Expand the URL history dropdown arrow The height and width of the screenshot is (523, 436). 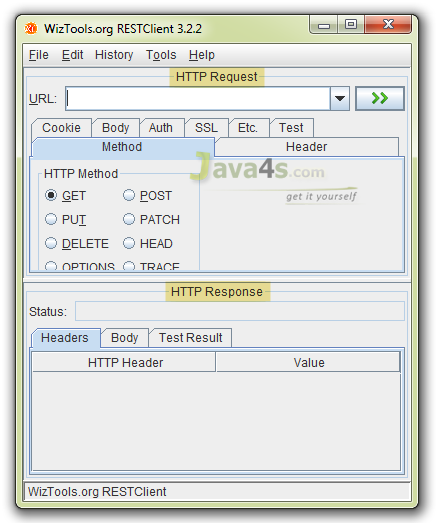[x=340, y=99]
